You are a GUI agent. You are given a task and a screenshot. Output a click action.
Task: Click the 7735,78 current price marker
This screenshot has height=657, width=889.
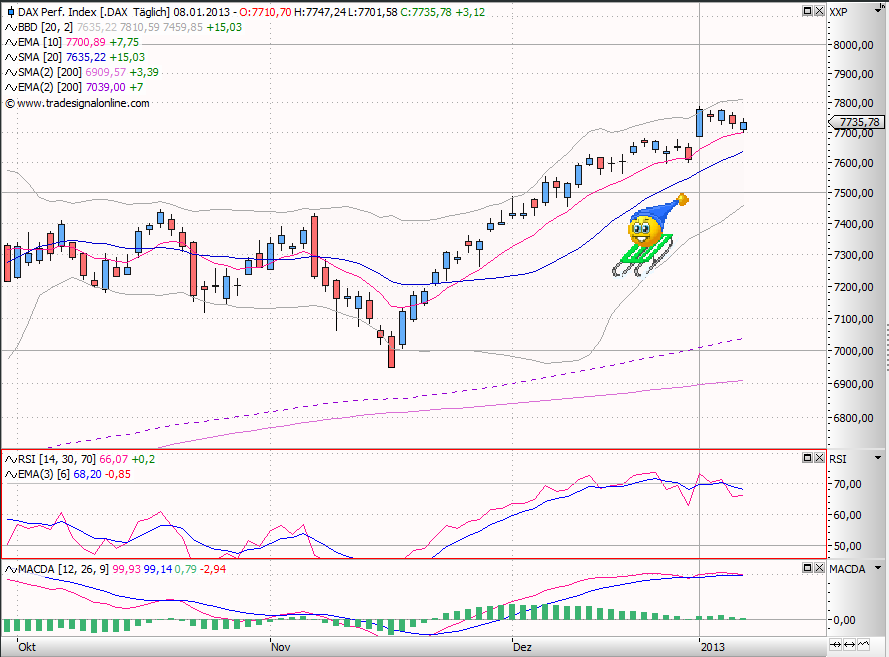[858, 122]
